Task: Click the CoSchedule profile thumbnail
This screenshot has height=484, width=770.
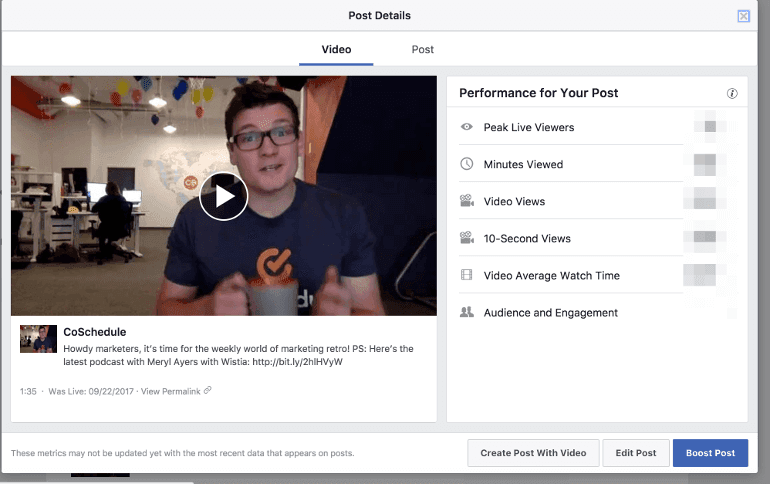Action: (x=38, y=339)
